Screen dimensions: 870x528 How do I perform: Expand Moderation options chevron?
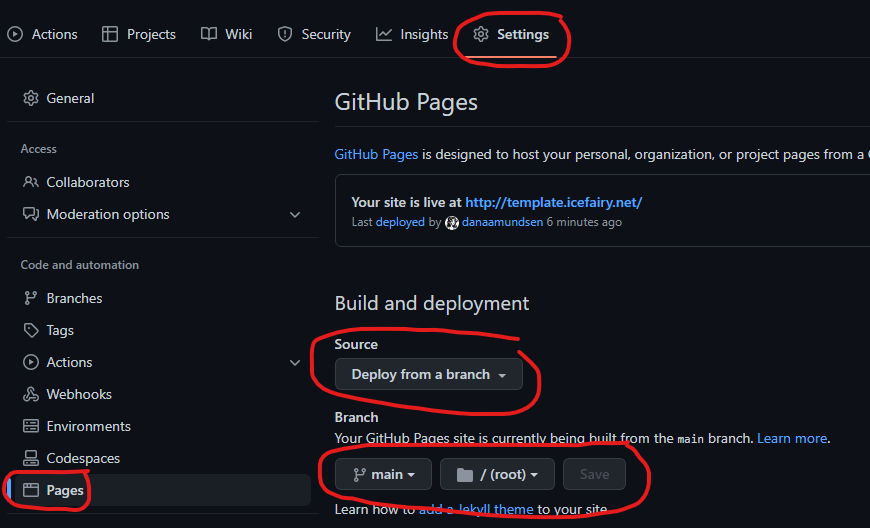295,215
